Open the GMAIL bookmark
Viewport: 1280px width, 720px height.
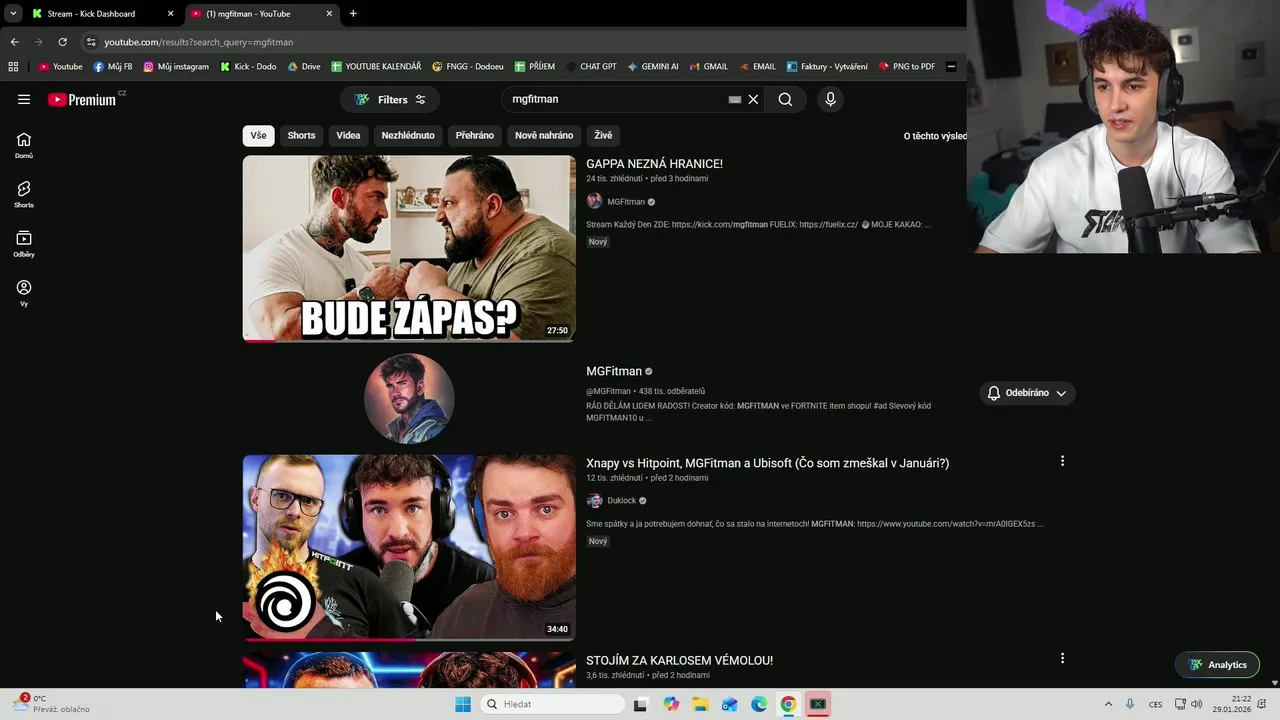click(708, 66)
